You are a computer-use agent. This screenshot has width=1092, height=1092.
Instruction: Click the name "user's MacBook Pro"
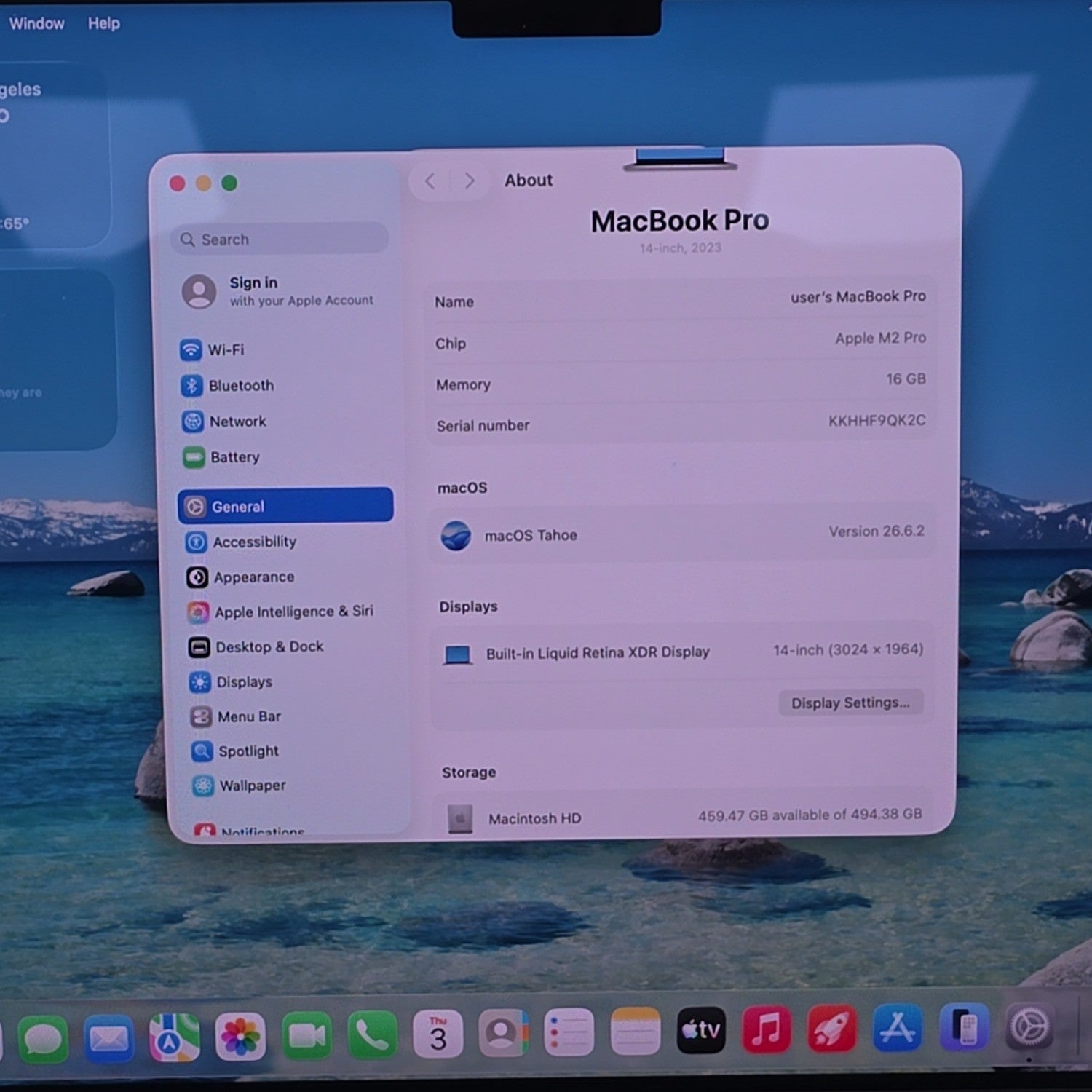pos(858,297)
